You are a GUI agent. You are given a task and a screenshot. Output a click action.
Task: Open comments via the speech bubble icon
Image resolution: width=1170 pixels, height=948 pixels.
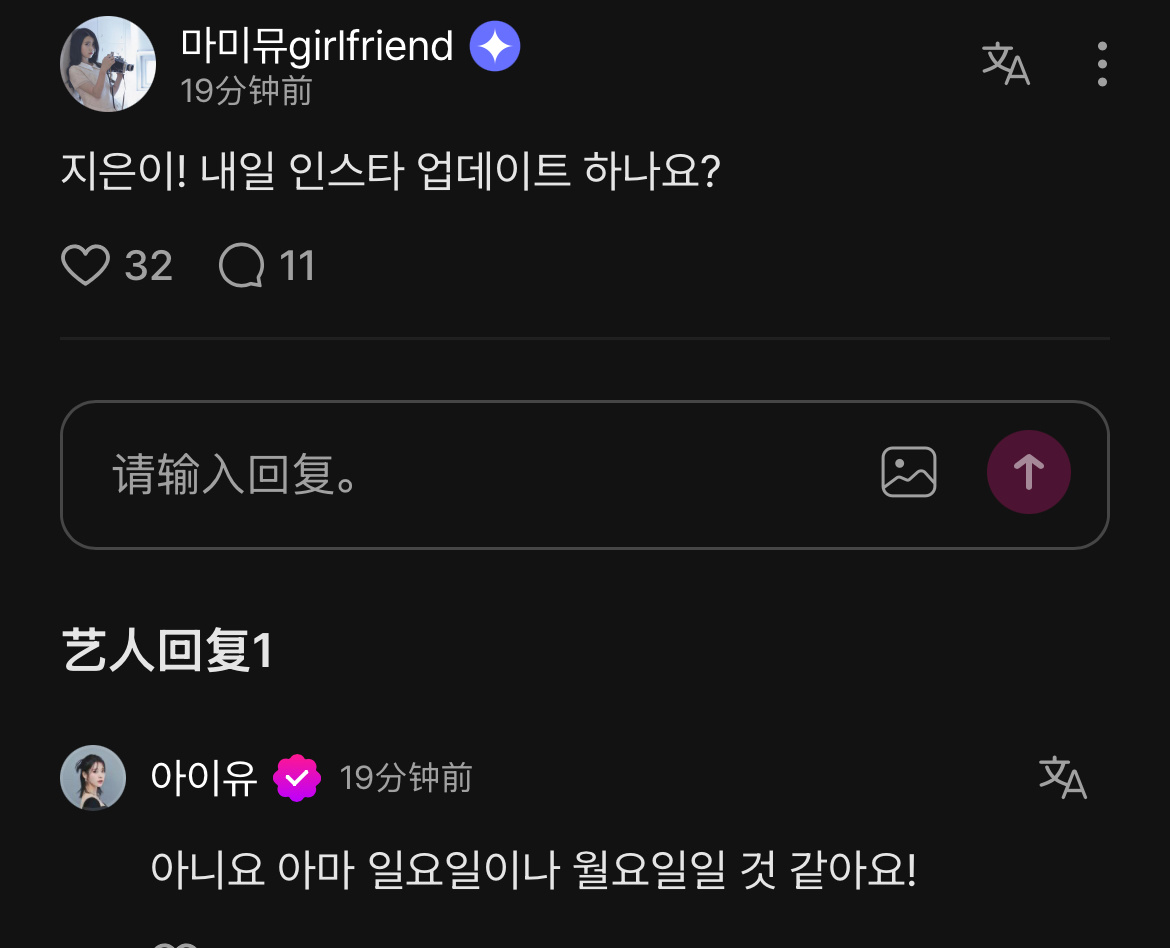point(241,264)
